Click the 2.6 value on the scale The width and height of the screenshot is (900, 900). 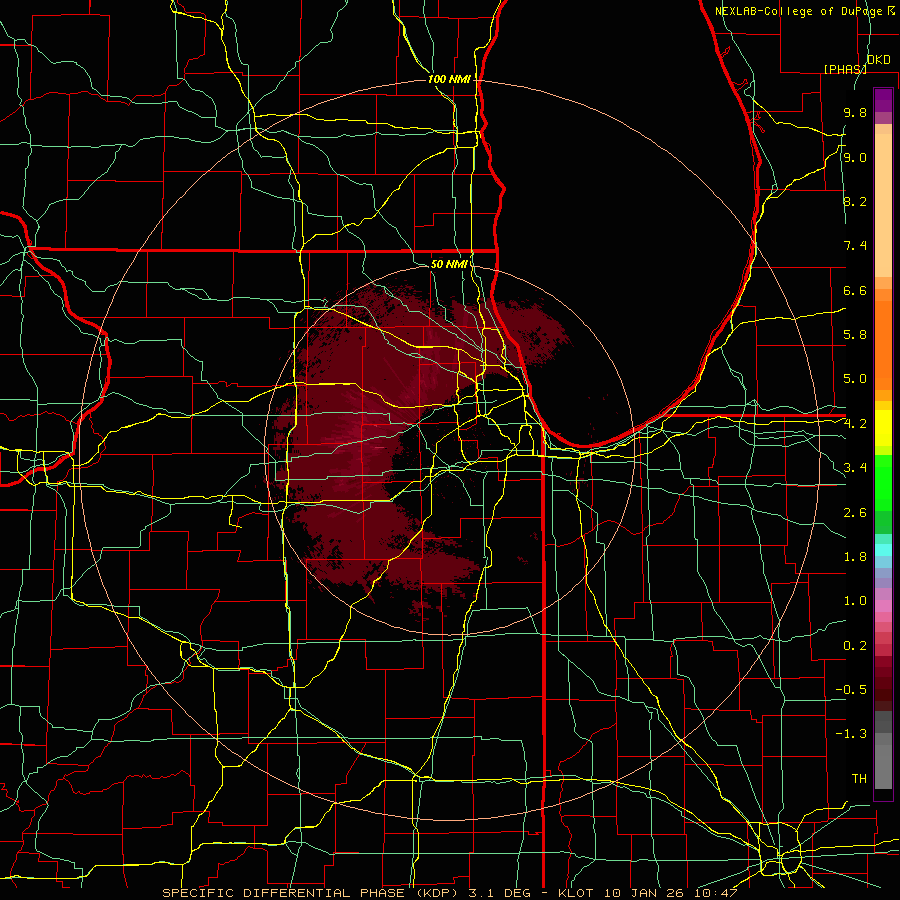tap(855, 513)
